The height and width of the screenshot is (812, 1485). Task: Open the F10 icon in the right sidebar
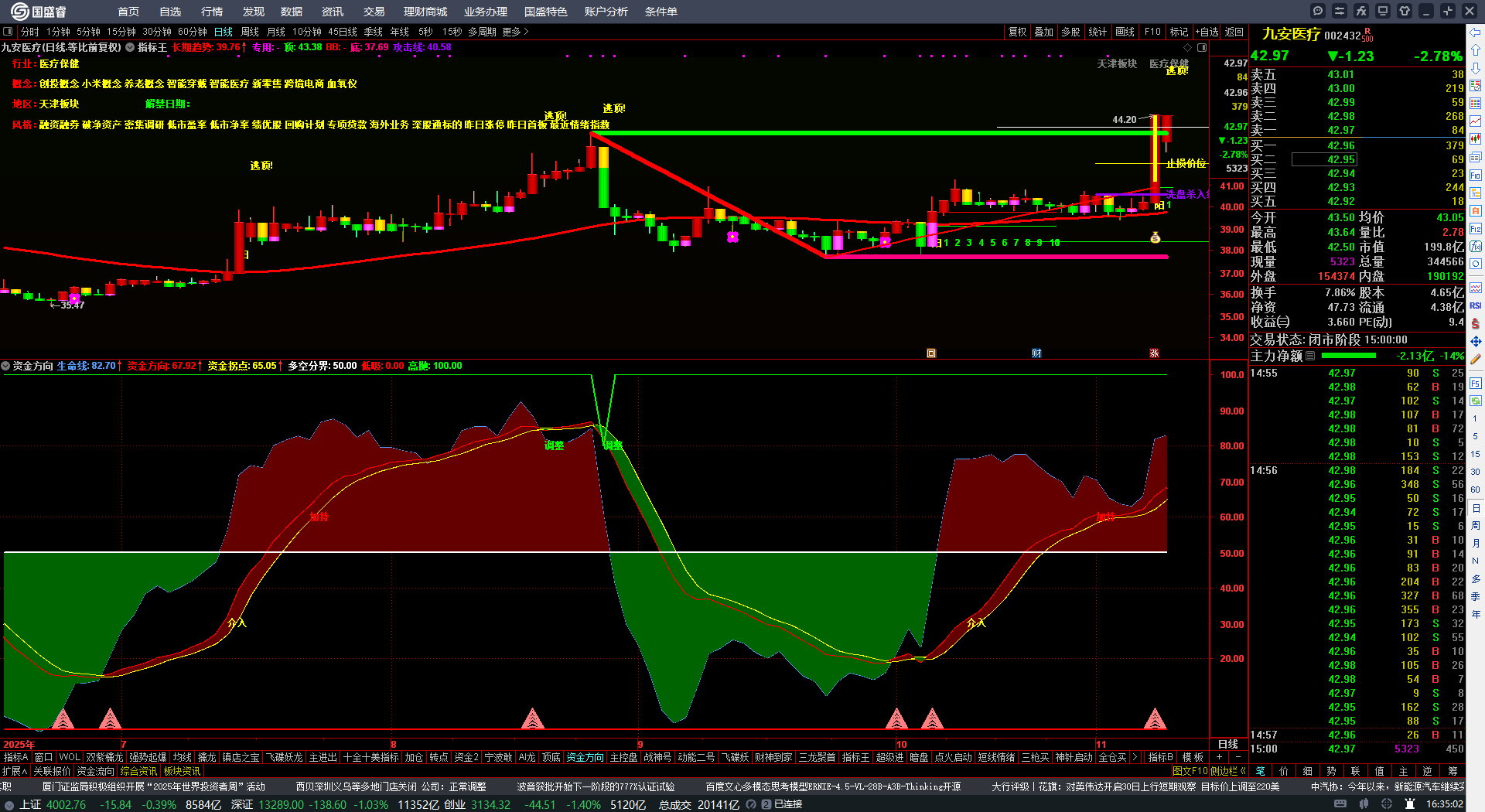pyautogui.click(x=1476, y=175)
